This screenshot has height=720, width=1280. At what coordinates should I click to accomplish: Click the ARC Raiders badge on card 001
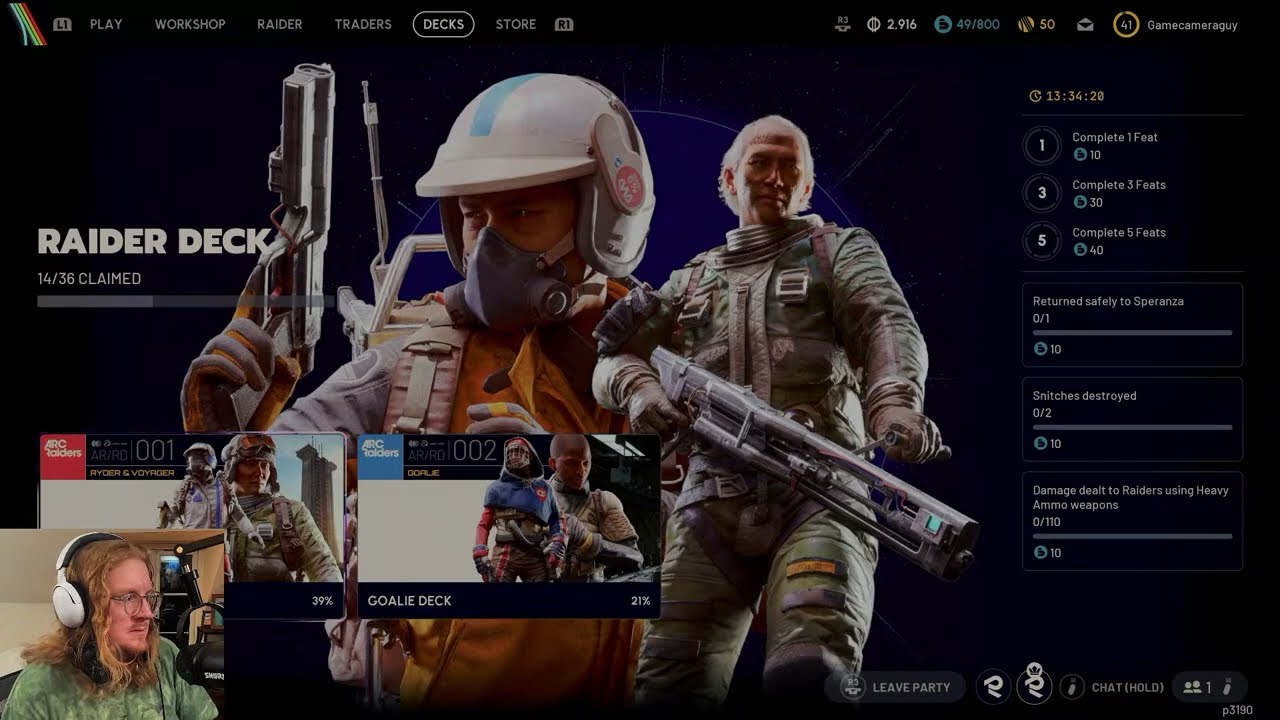tap(62, 457)
